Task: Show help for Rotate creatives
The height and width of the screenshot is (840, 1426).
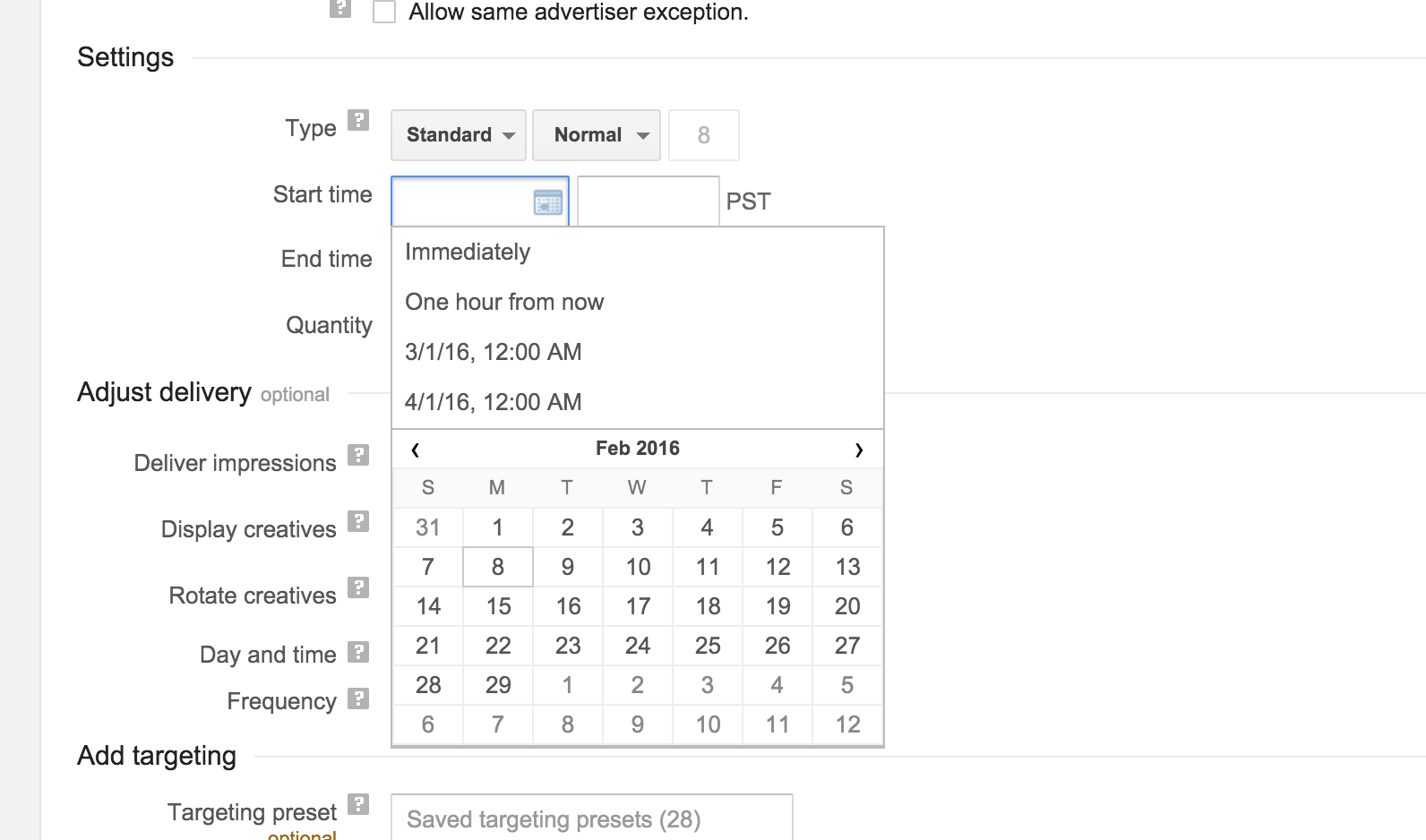Action: click(x=358, y=587)
